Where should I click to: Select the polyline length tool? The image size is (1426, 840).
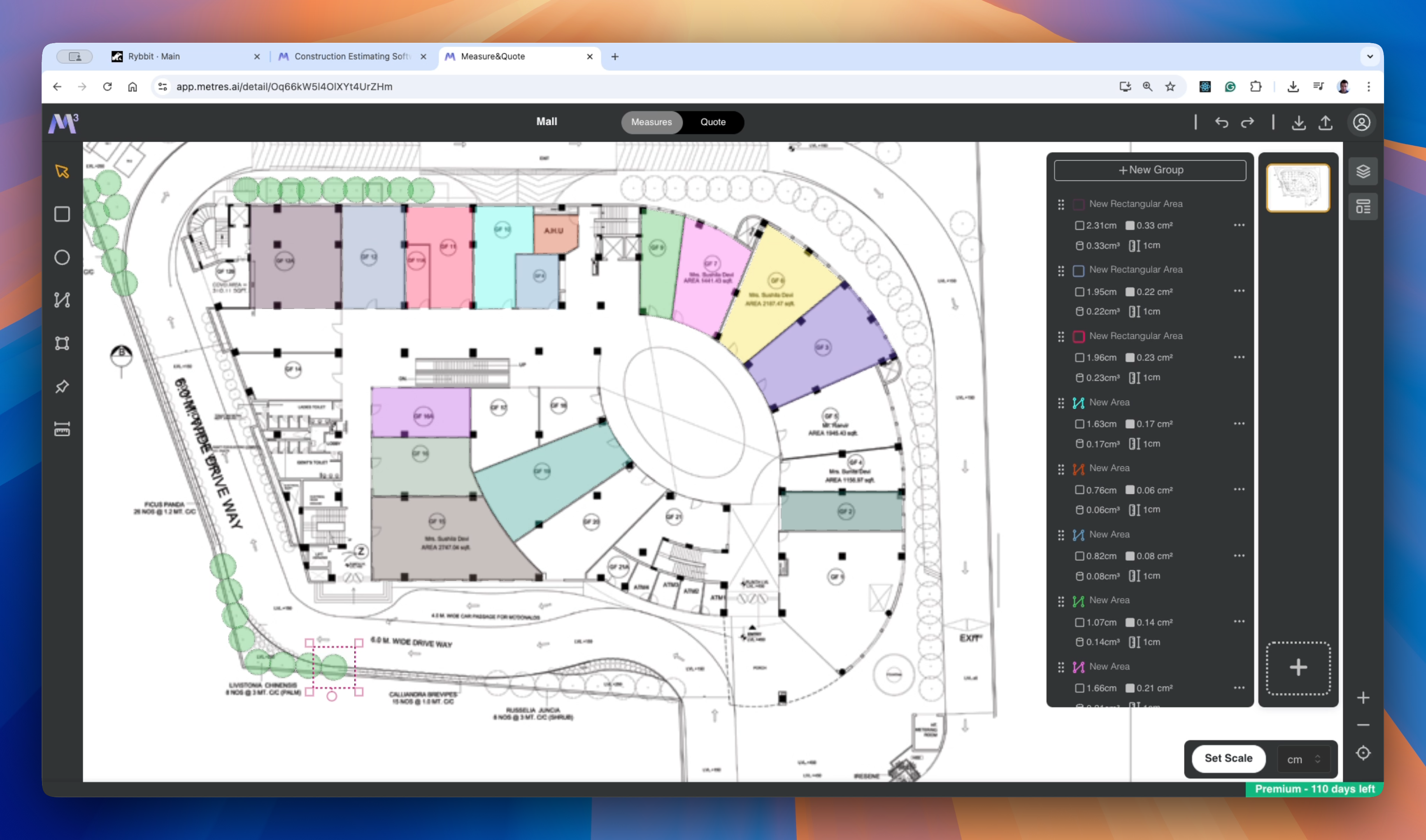click(62, 299)
